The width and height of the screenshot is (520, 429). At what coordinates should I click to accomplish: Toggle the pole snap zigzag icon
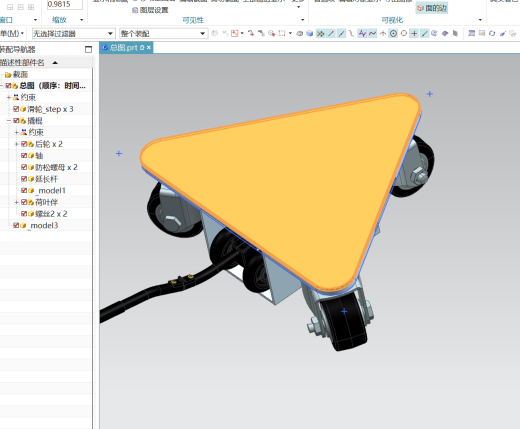point(362,33)
